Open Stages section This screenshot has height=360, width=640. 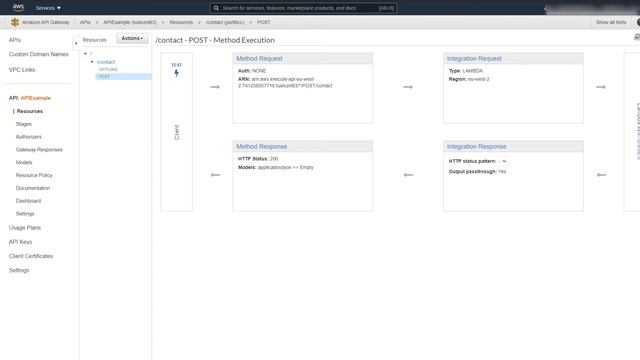24,124
